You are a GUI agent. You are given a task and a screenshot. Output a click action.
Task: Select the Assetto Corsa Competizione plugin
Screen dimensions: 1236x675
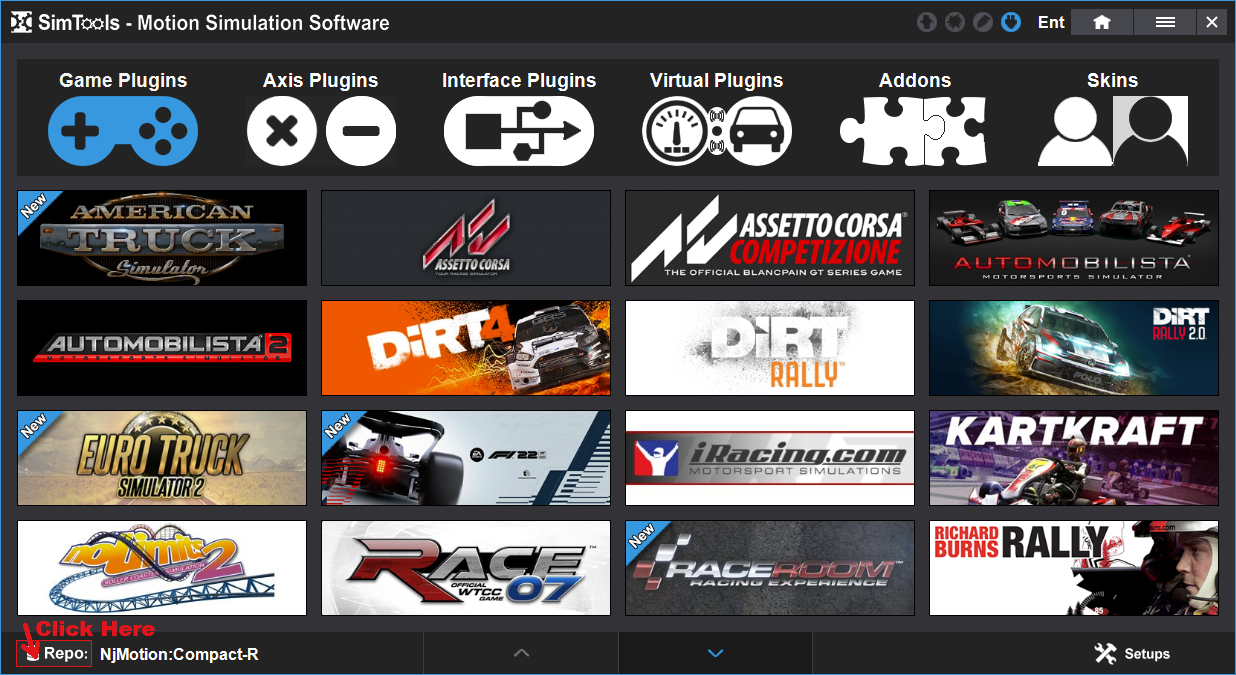point(770,238)
